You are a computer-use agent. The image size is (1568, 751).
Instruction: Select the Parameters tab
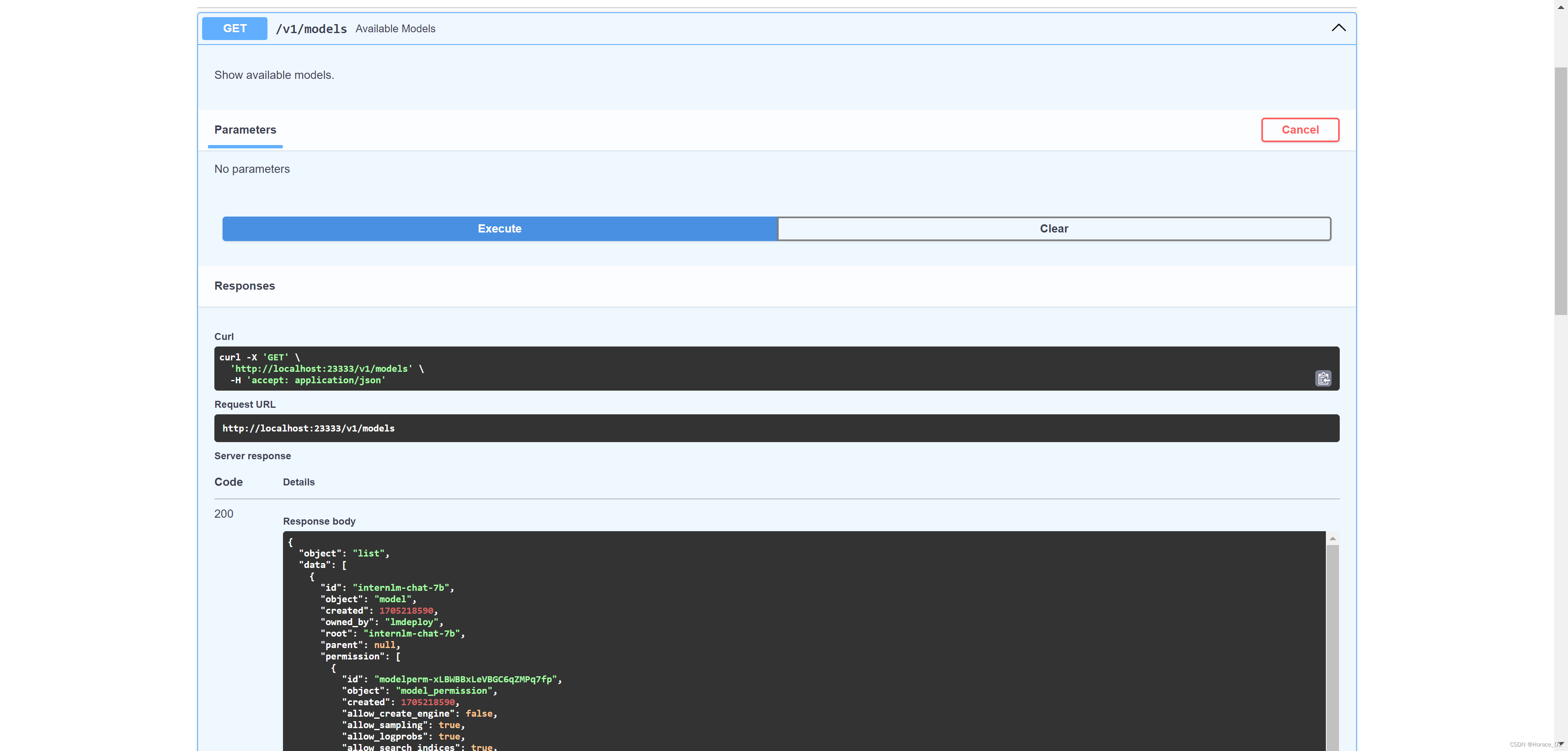[x=245, y=130]
